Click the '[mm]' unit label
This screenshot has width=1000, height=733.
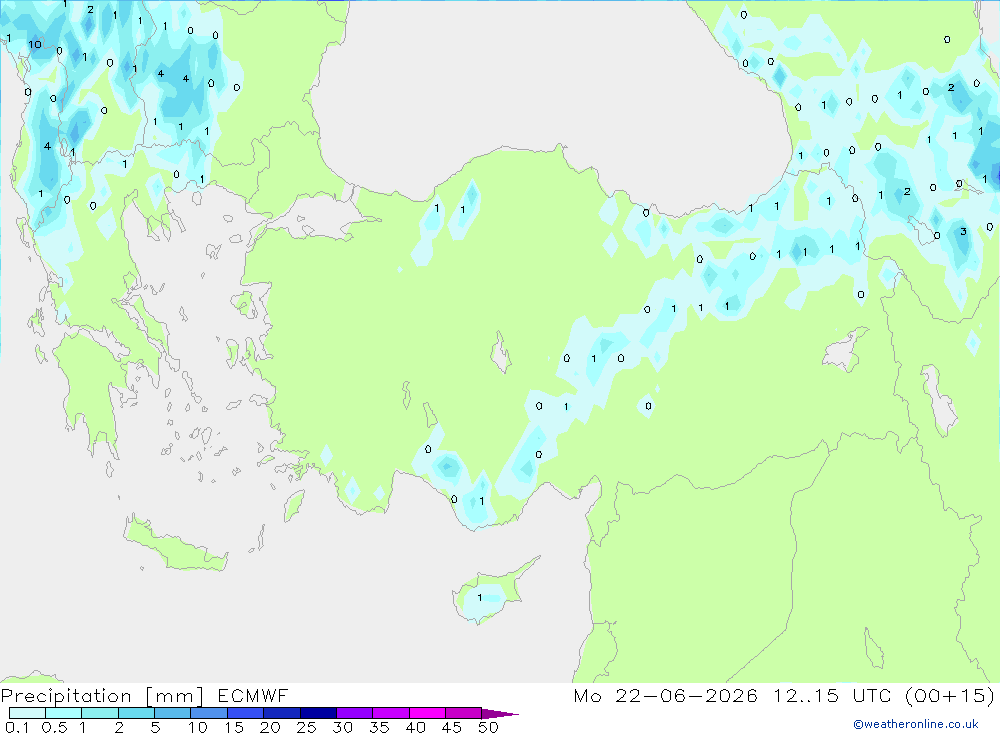coord(174,696)
